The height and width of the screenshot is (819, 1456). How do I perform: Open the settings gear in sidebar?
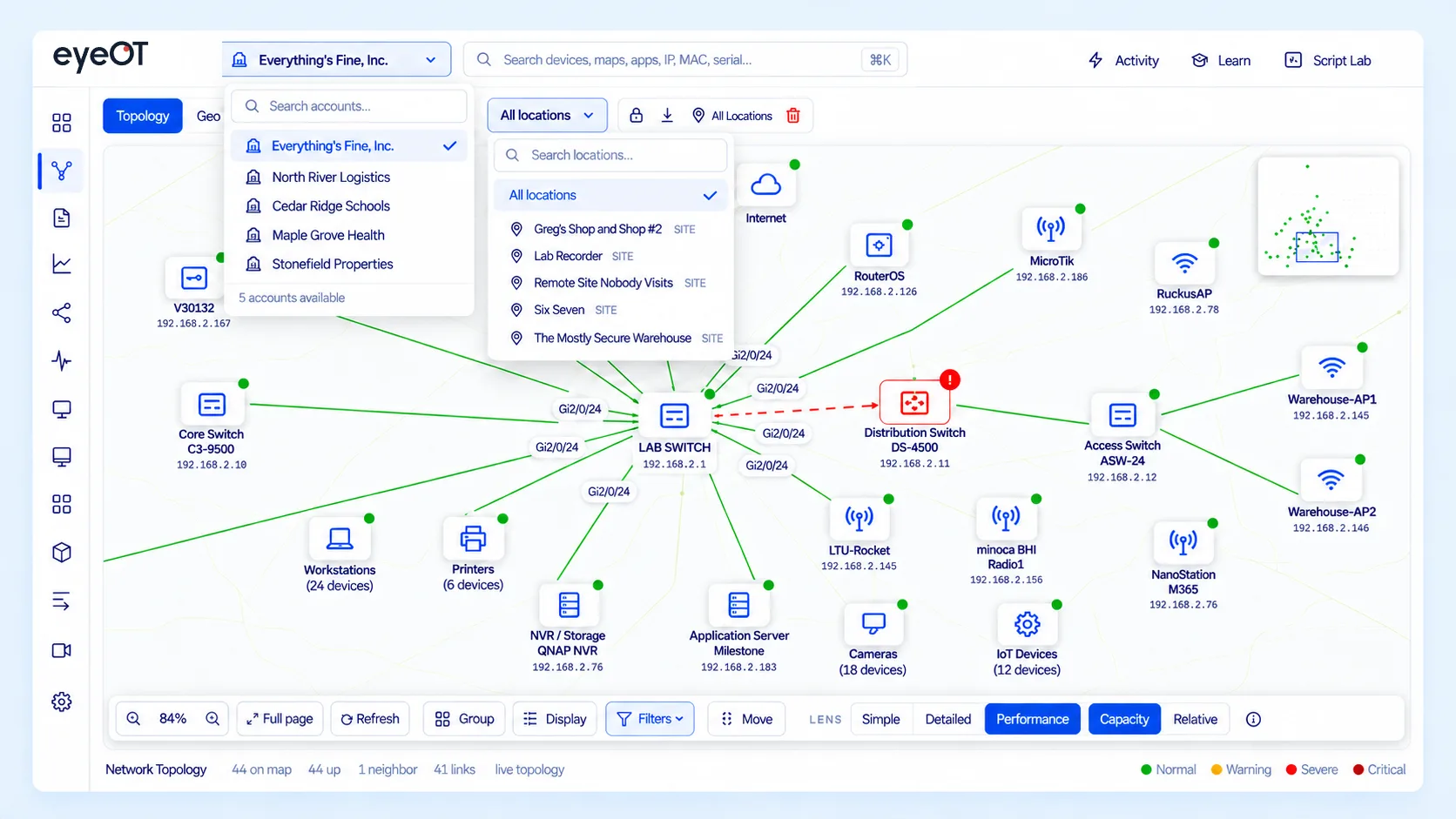click(x=61, y=702)
